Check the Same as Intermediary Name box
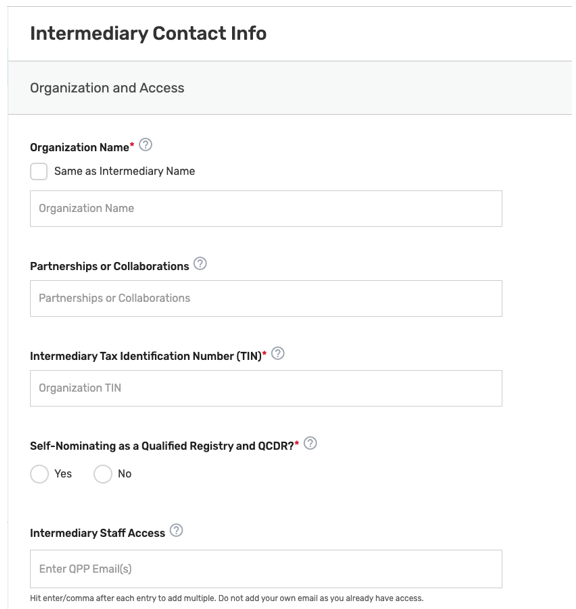Image resolution: width=576 pixels, height=609 pixels. tap(39, 171)
